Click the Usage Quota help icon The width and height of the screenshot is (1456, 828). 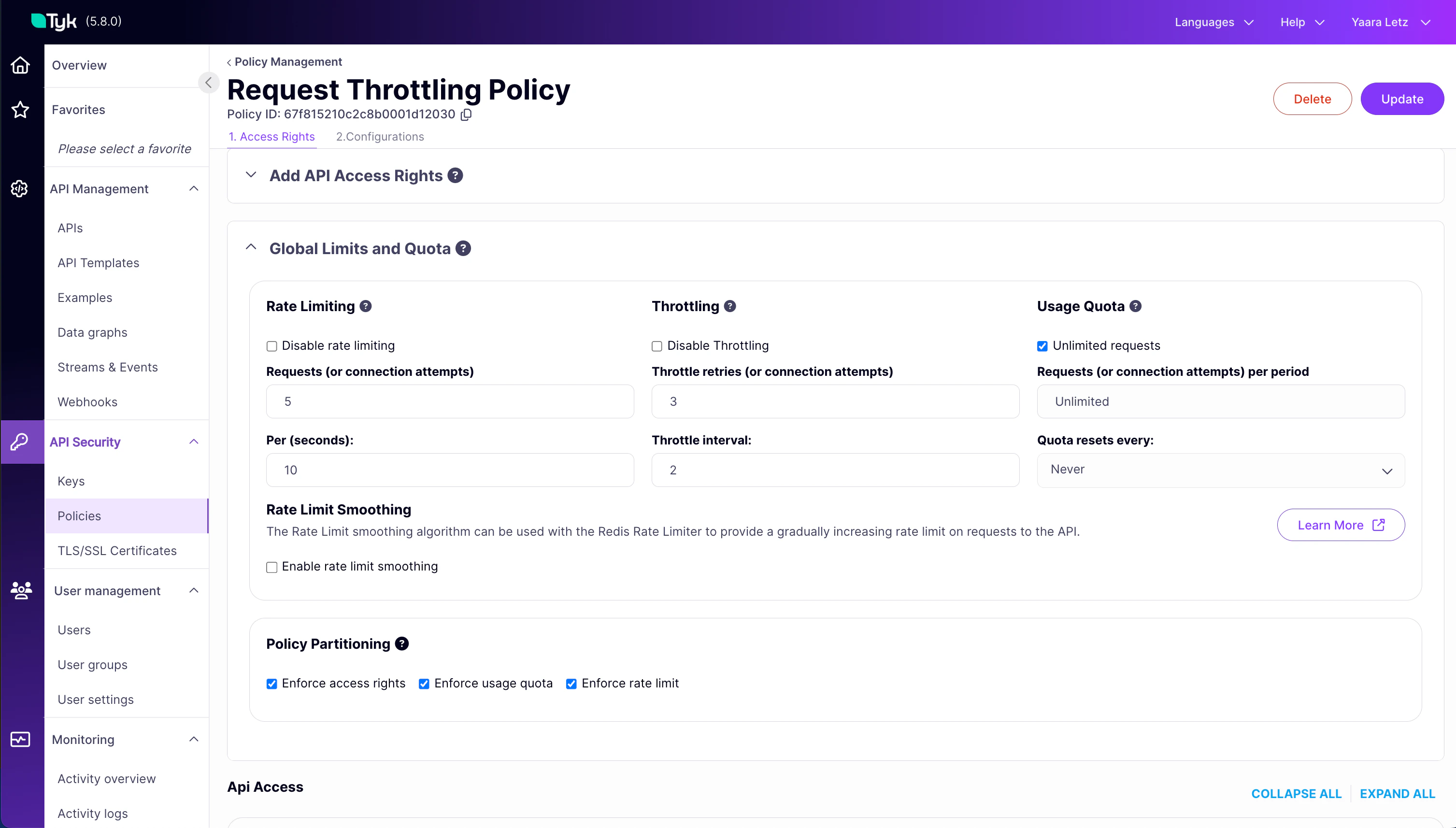coord(1136,306)
